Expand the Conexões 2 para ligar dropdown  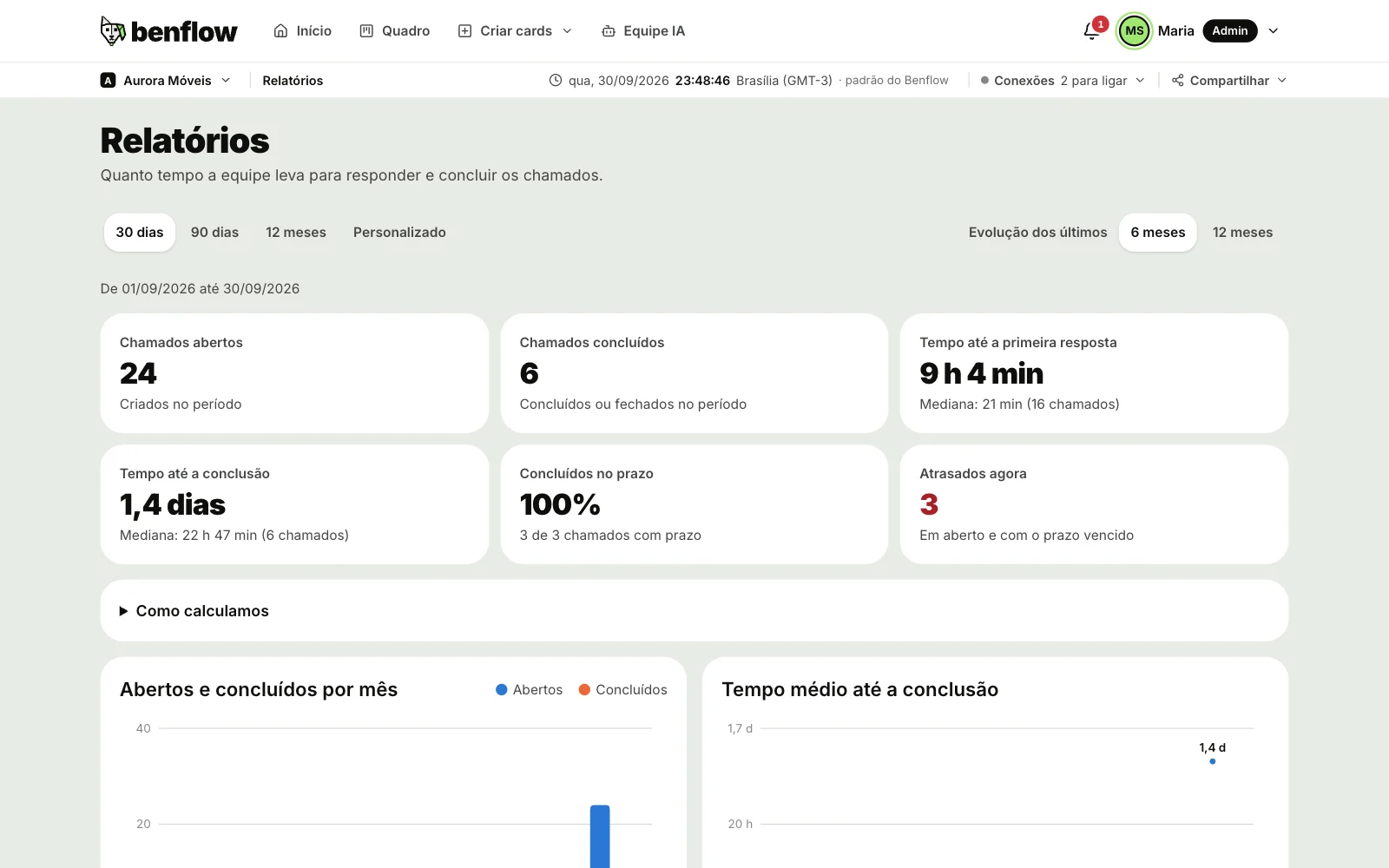tap(1063, 81)
